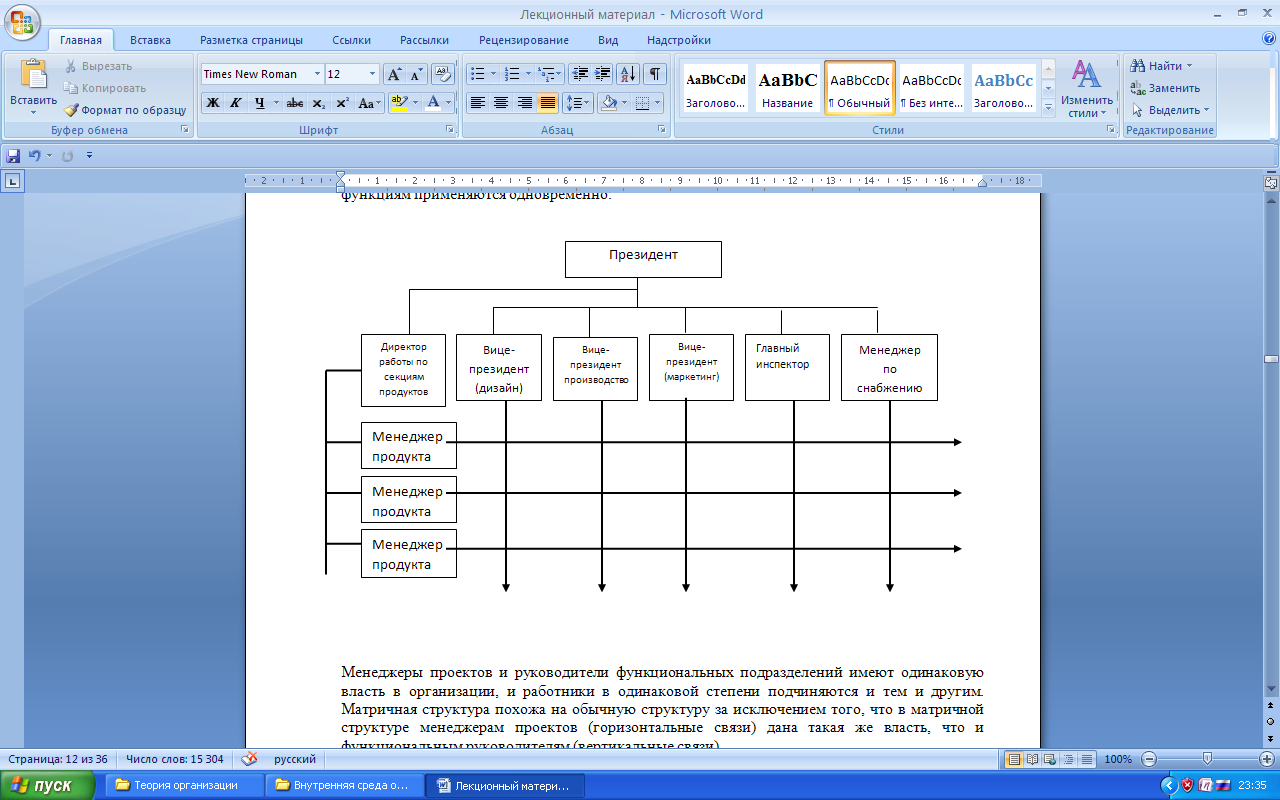Click Shrink Font icon

coord(417,74)
